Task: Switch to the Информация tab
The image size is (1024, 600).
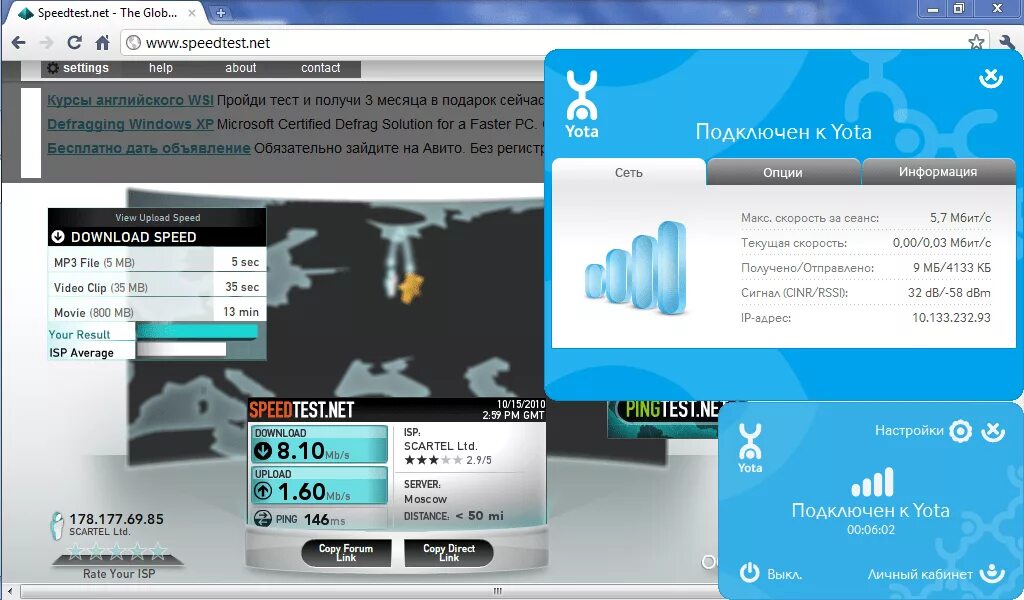Action: point(938,172)
